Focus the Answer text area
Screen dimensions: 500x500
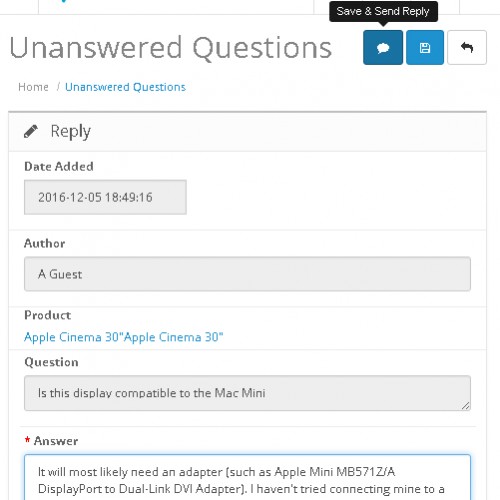coord(247,477)
